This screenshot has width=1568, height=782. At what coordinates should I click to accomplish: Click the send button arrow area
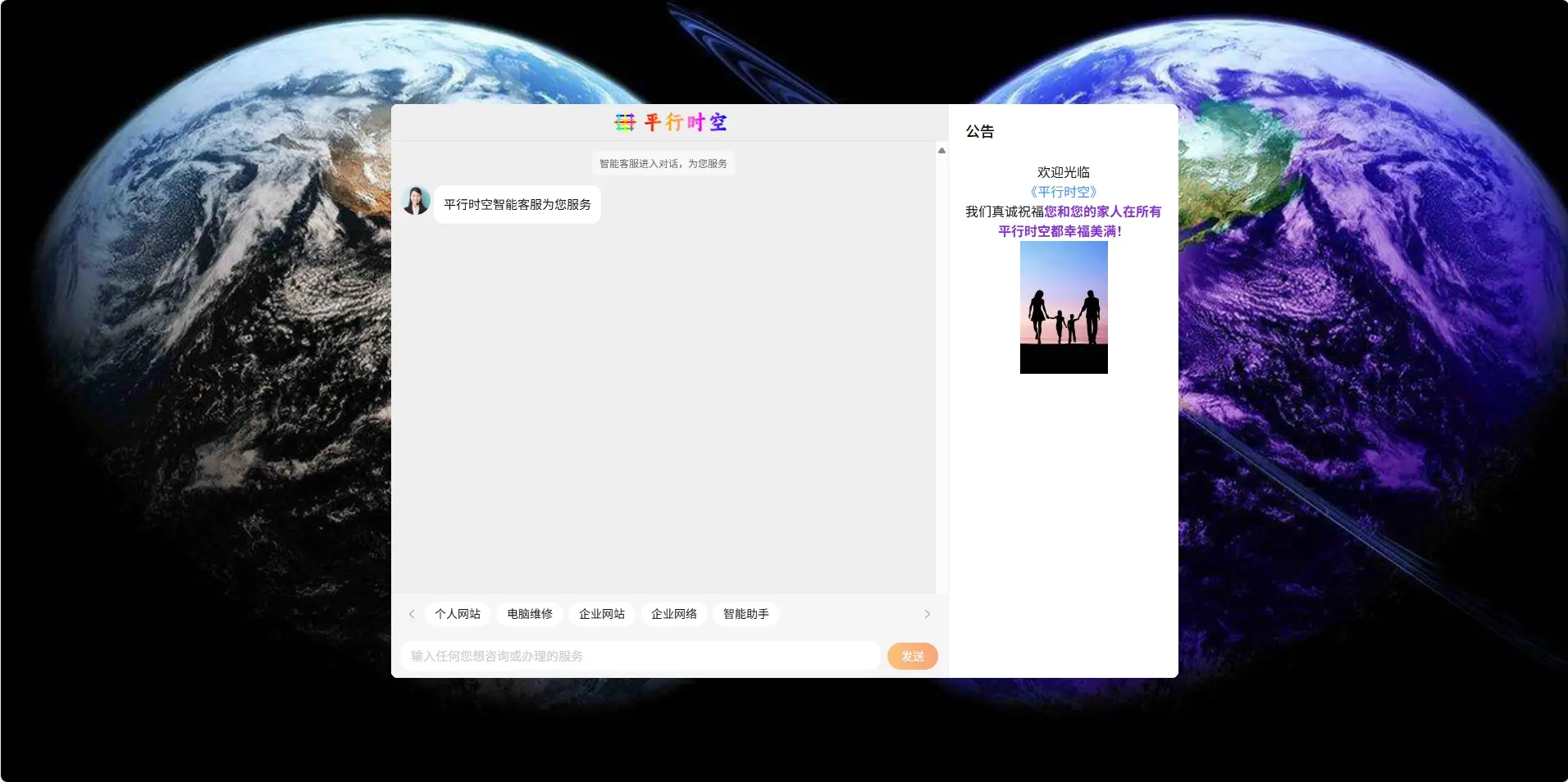[x=911, y=656]
